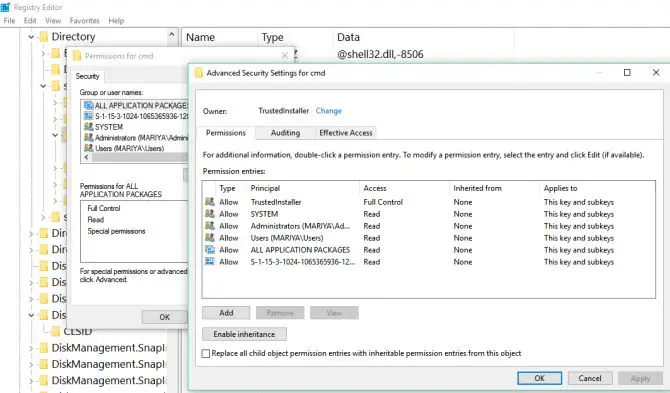Screen dimensions: 670x393
Task: Click ALL APPLICATION PACKAGES entry's package icon in Advanced list
Action: (x=209, y=249)
